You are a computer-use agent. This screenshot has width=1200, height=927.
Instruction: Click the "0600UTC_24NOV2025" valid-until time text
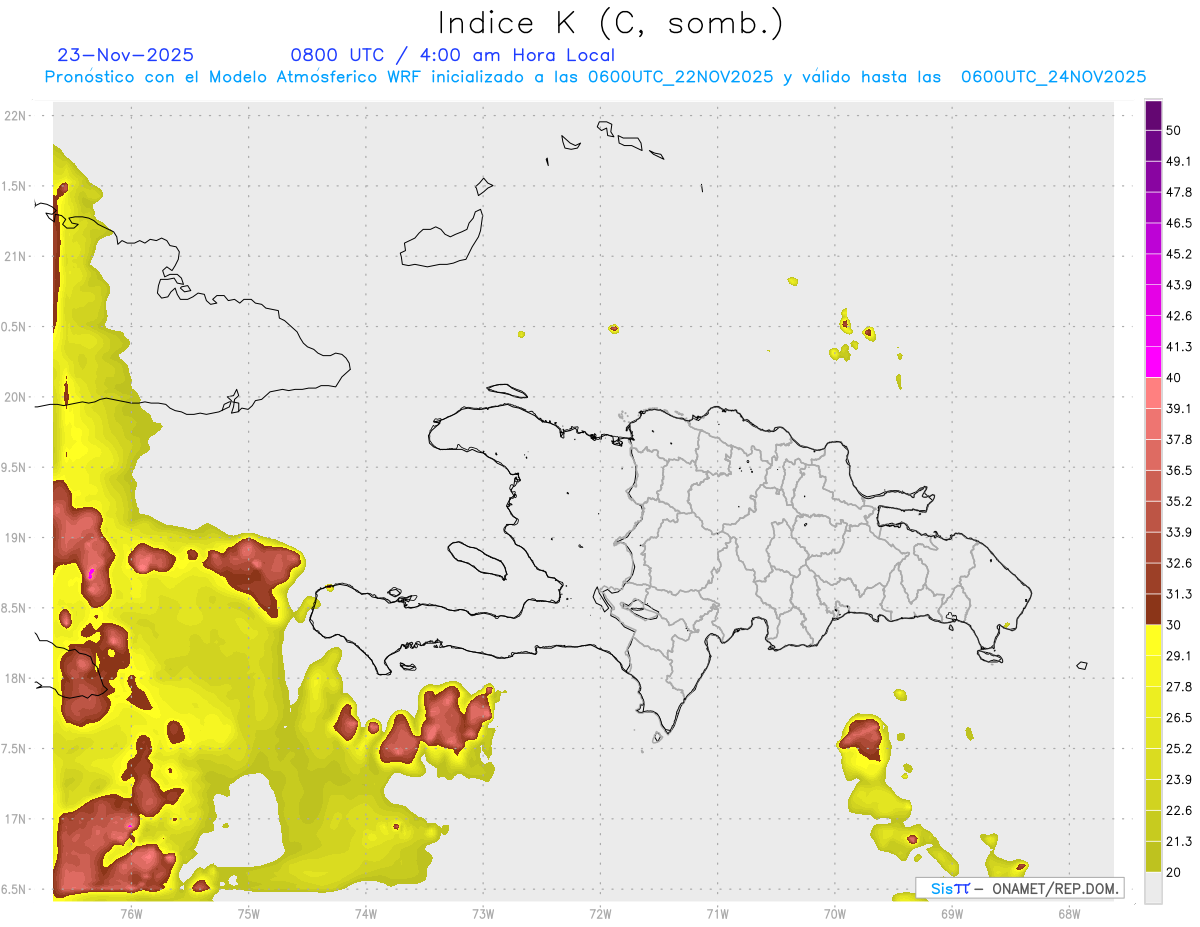[1053, 77]
